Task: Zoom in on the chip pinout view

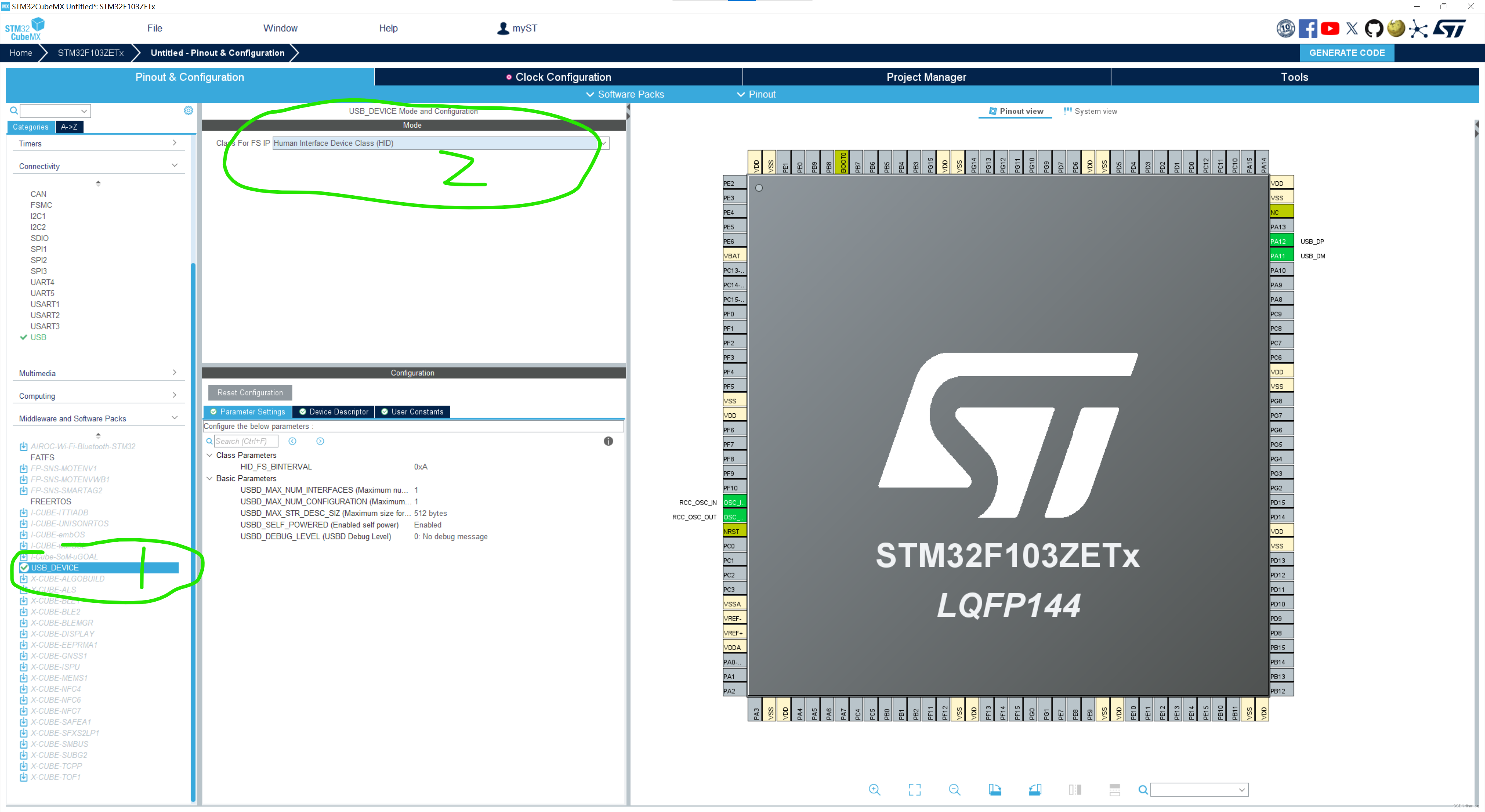Action: pos(874,790)
